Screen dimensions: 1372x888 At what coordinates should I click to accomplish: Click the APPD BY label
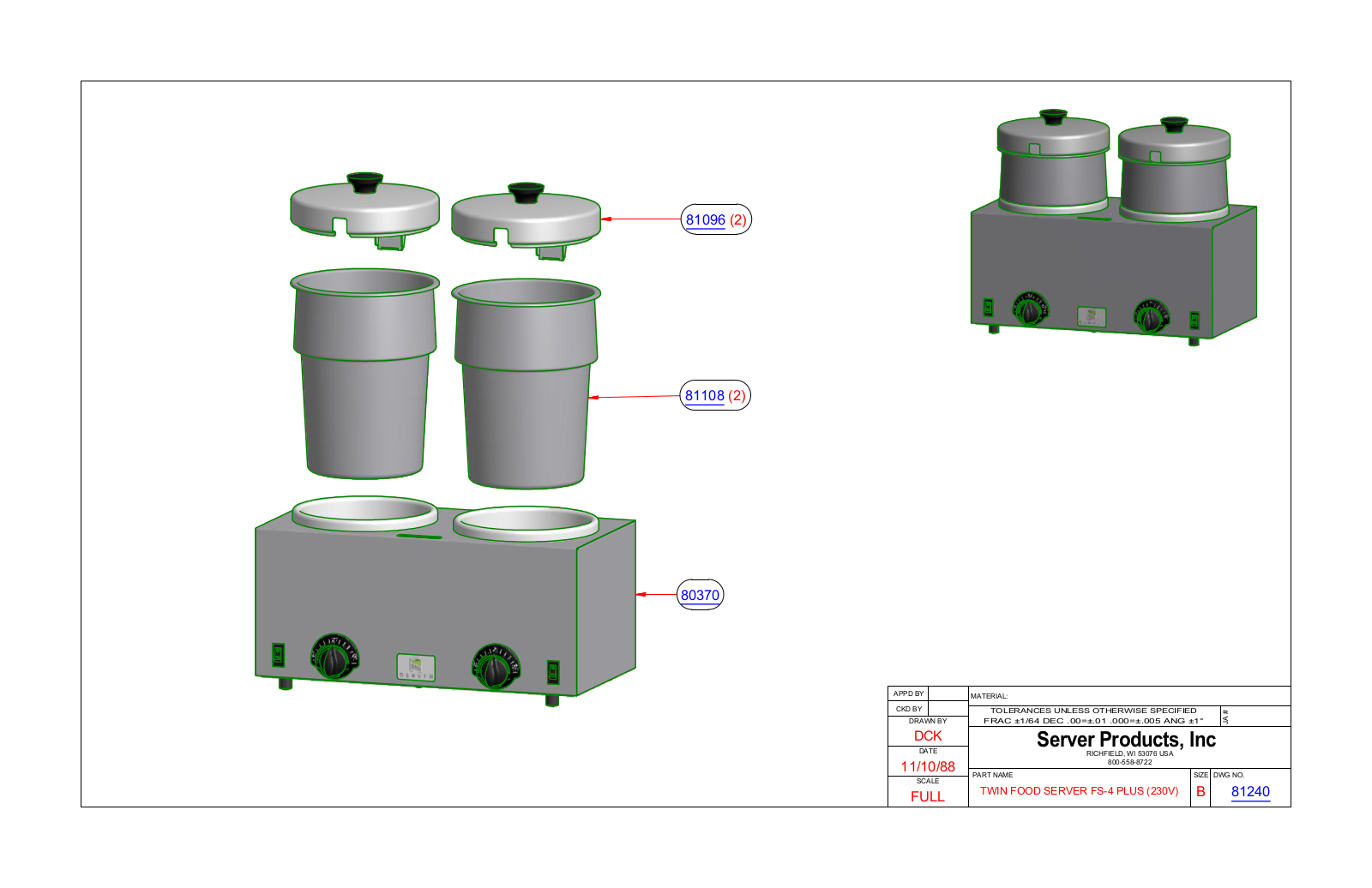coord(908,693)
